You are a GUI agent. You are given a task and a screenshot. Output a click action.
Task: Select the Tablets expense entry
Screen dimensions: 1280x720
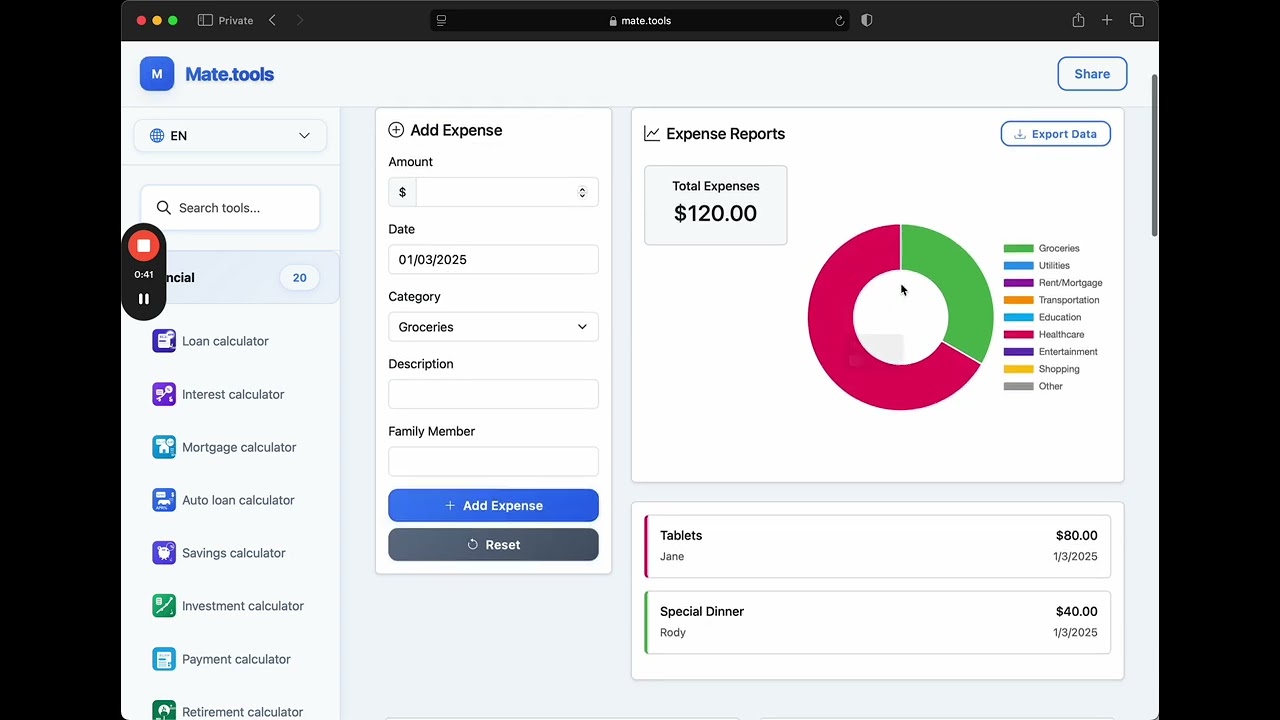click(x=877, y=546)
